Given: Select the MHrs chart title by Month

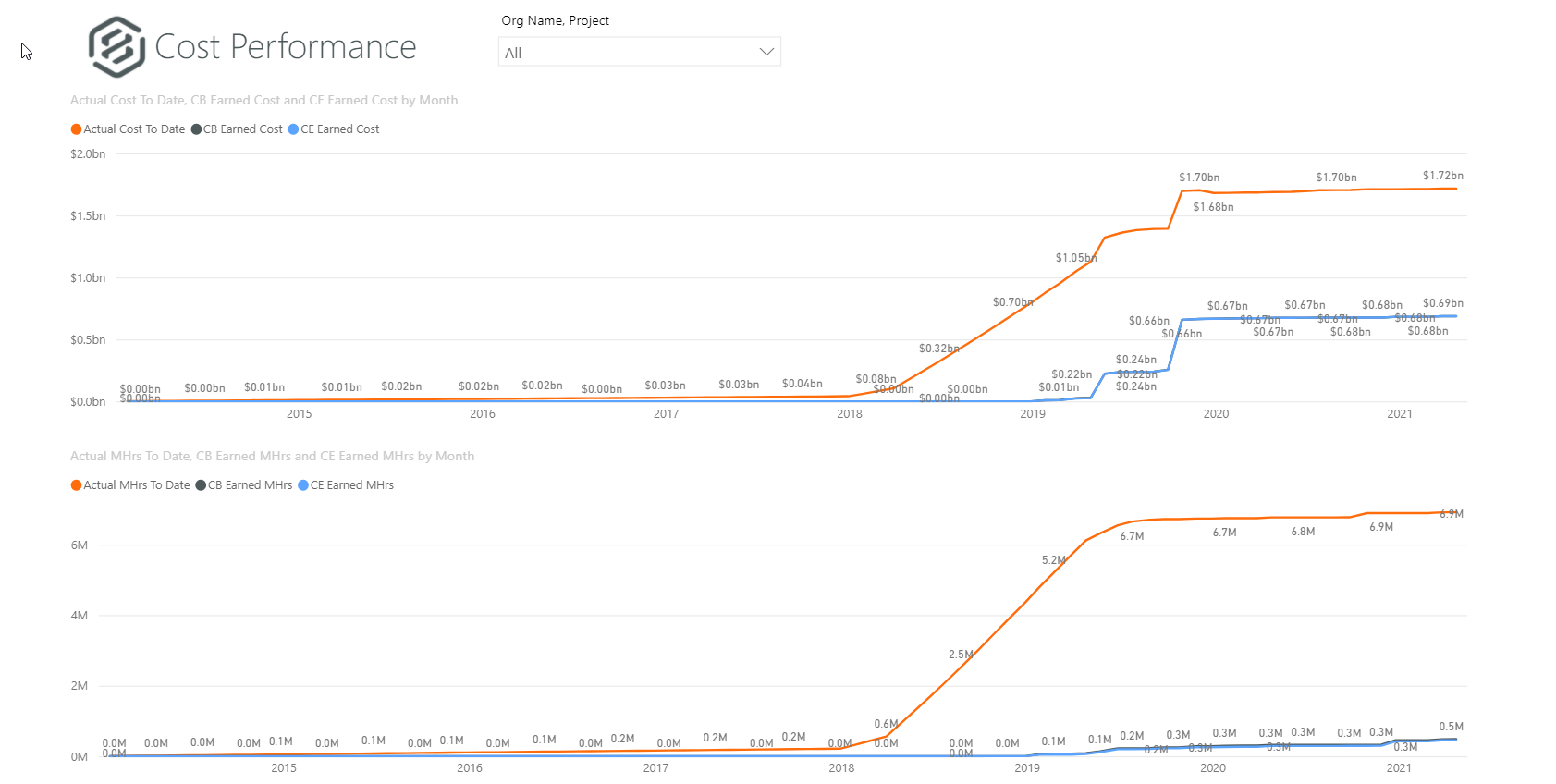Looking at the screenshot, I should click(272, 456).
